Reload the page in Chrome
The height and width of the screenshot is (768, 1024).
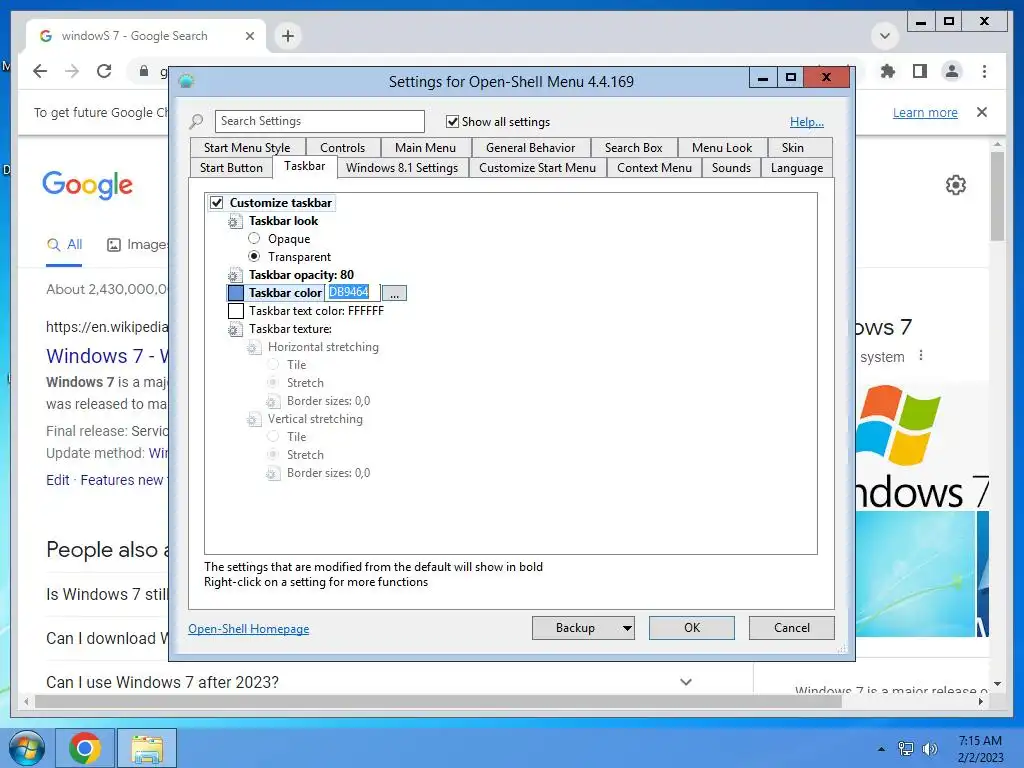(x=104, y=71)
